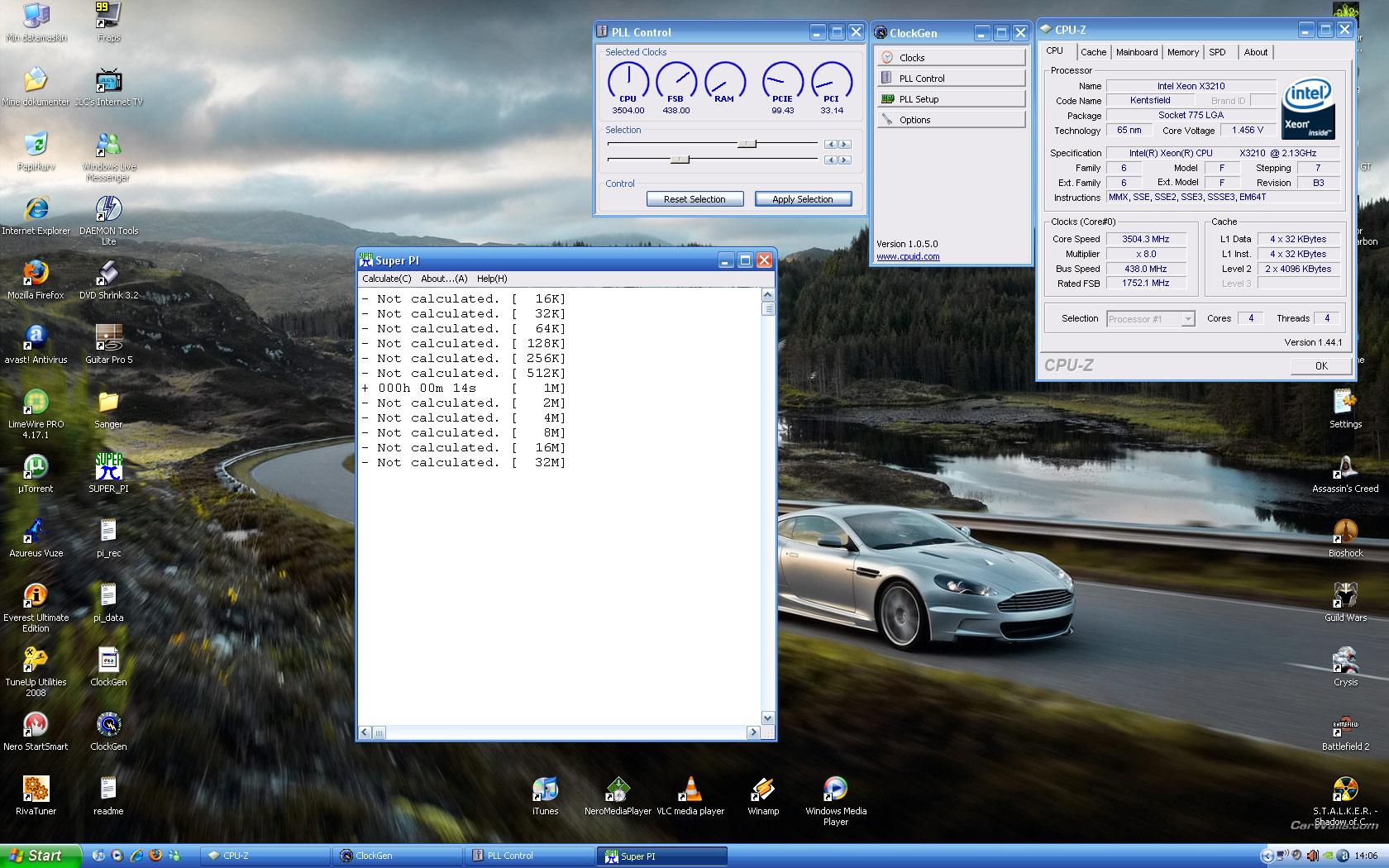Click the lower selection slider thumb
Viewport: 1389px width, 868px height.
coord(680,160)
